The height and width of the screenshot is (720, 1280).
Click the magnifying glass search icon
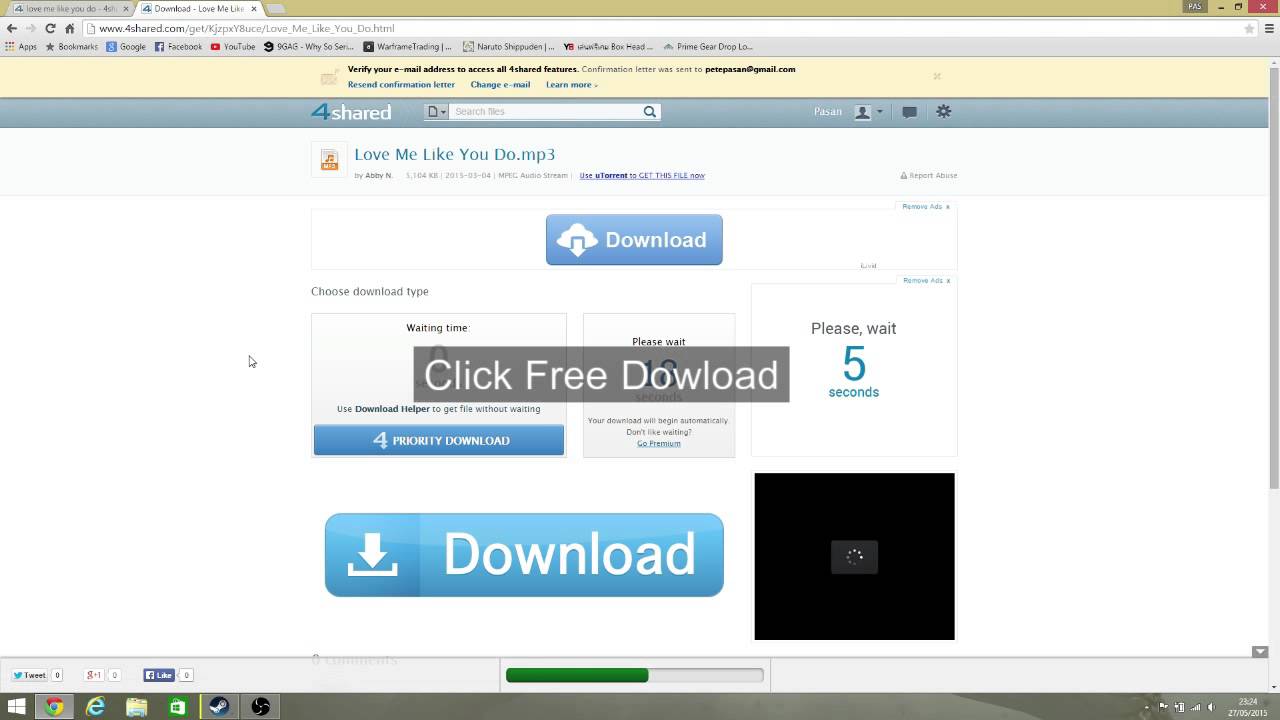[x=650, y=112]
